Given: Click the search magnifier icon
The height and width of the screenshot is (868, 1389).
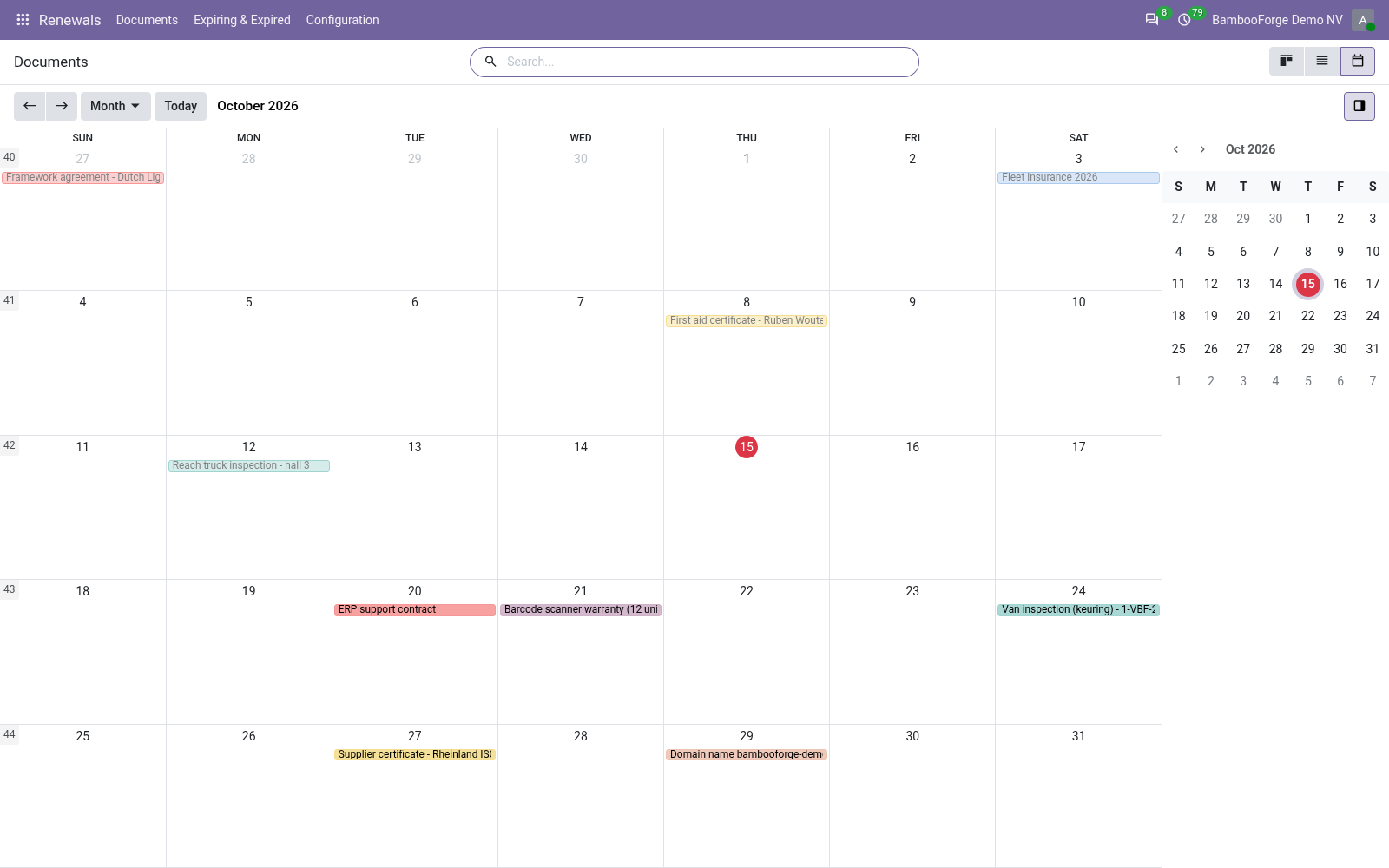Looking at the screenshot, I should coord(490,62).
